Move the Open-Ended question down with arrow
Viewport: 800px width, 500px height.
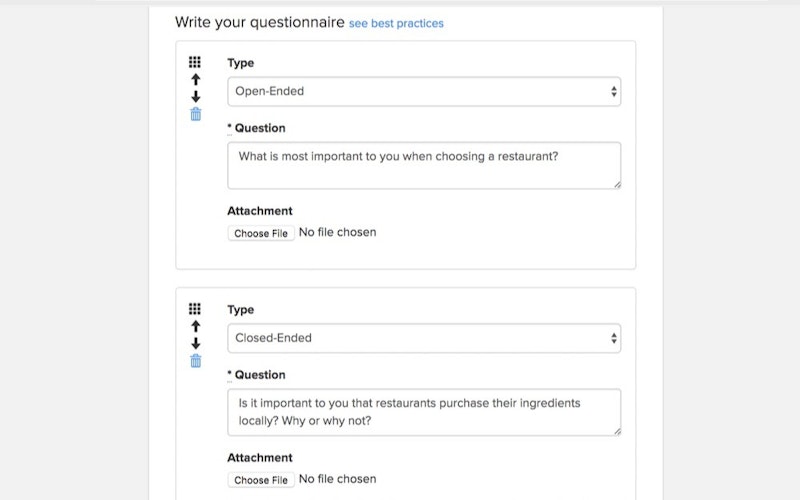(x=195, y=97)
